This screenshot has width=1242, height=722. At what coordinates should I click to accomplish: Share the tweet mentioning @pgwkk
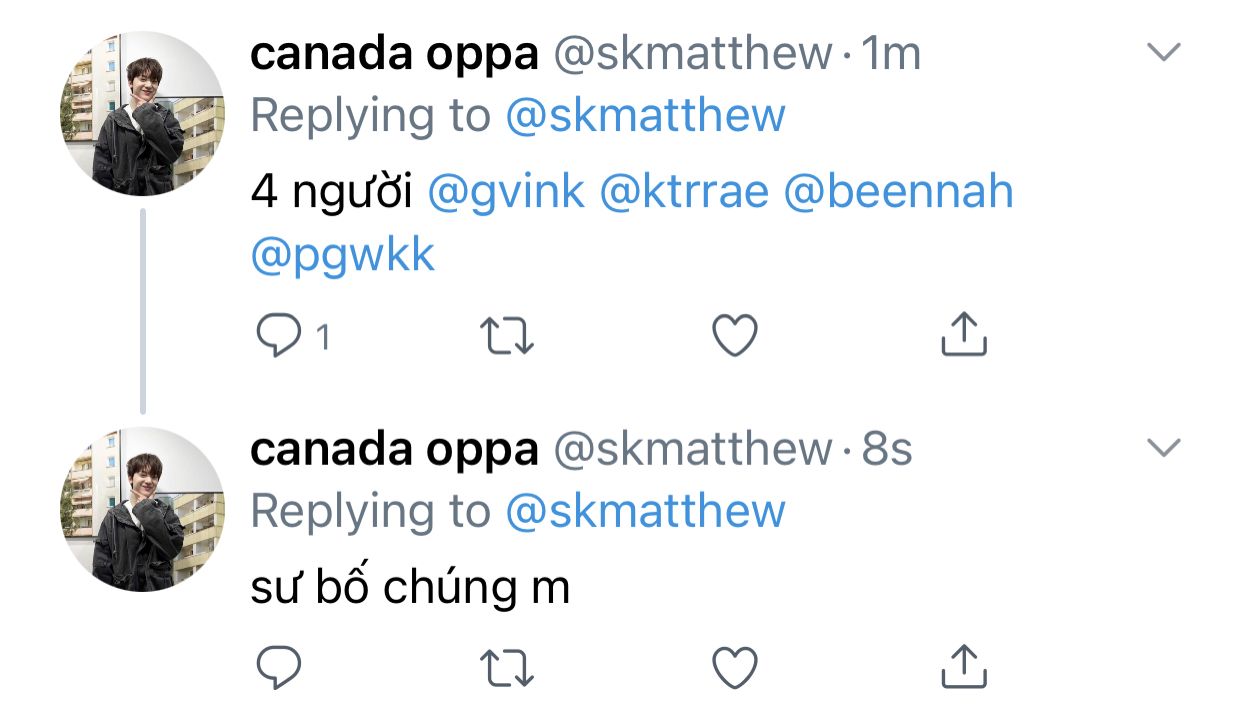coord(965,336)
